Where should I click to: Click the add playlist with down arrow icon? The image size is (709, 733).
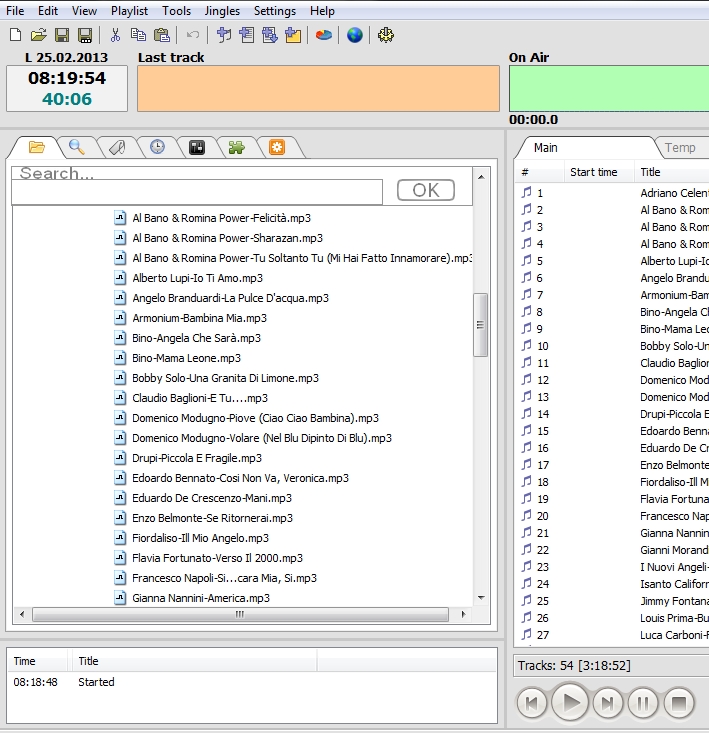point(270,35)
